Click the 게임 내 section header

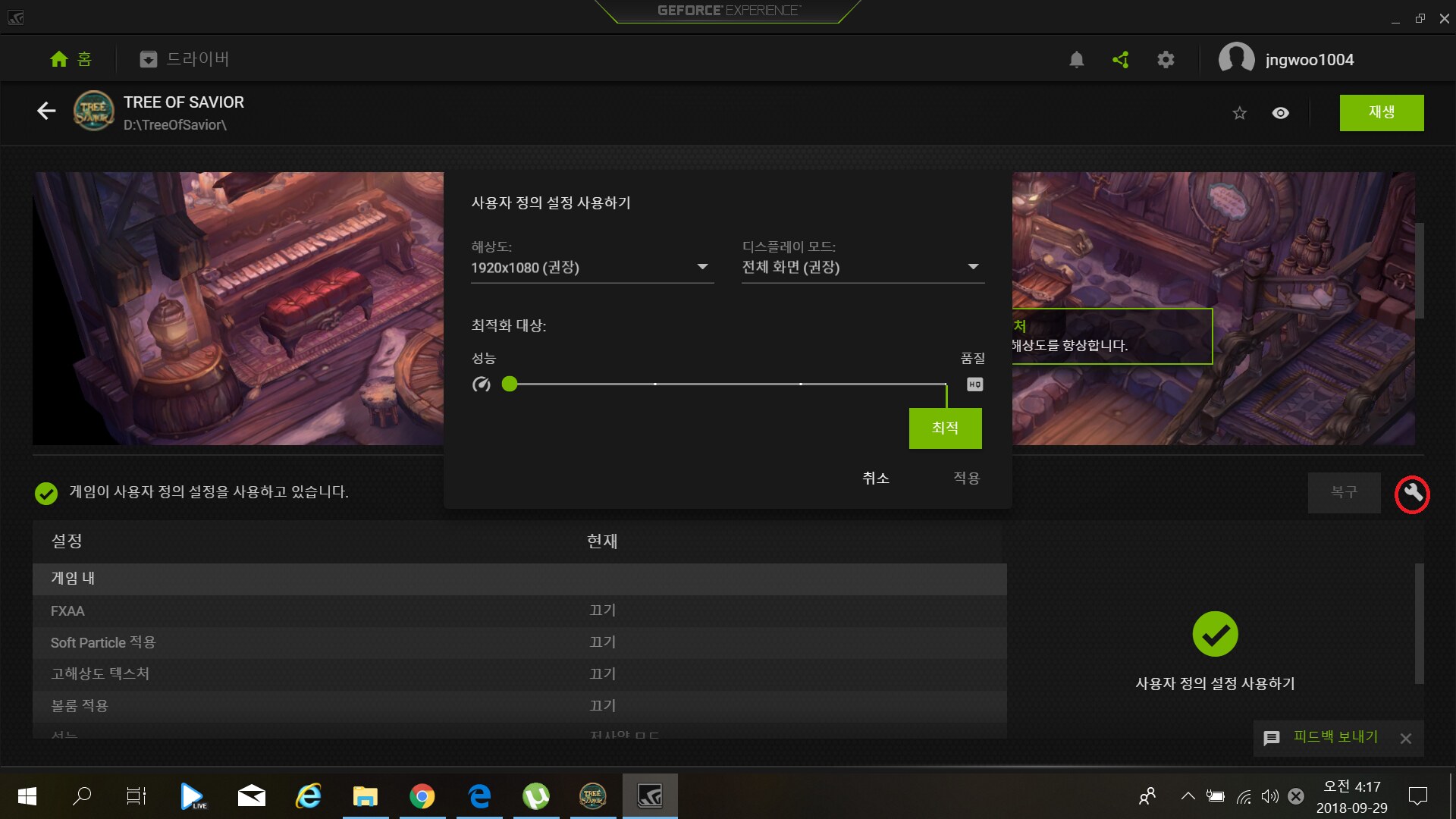(x=519, y=579)
